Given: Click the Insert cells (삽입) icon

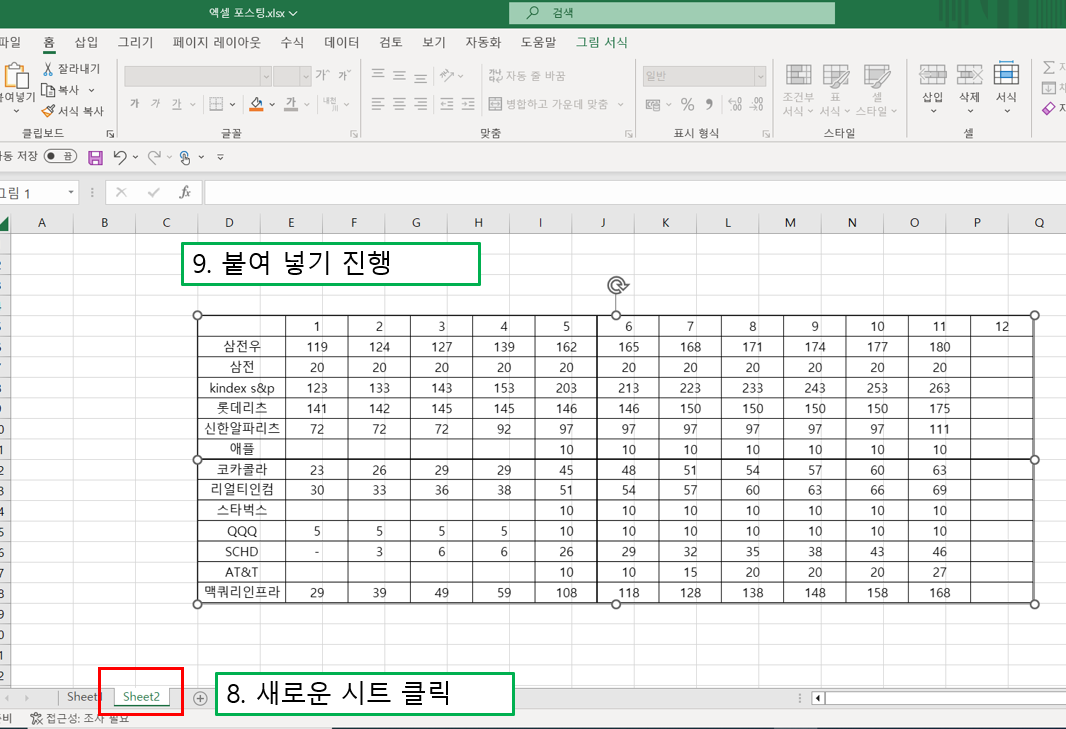Looking at the screenshot, I should (933, 74).
